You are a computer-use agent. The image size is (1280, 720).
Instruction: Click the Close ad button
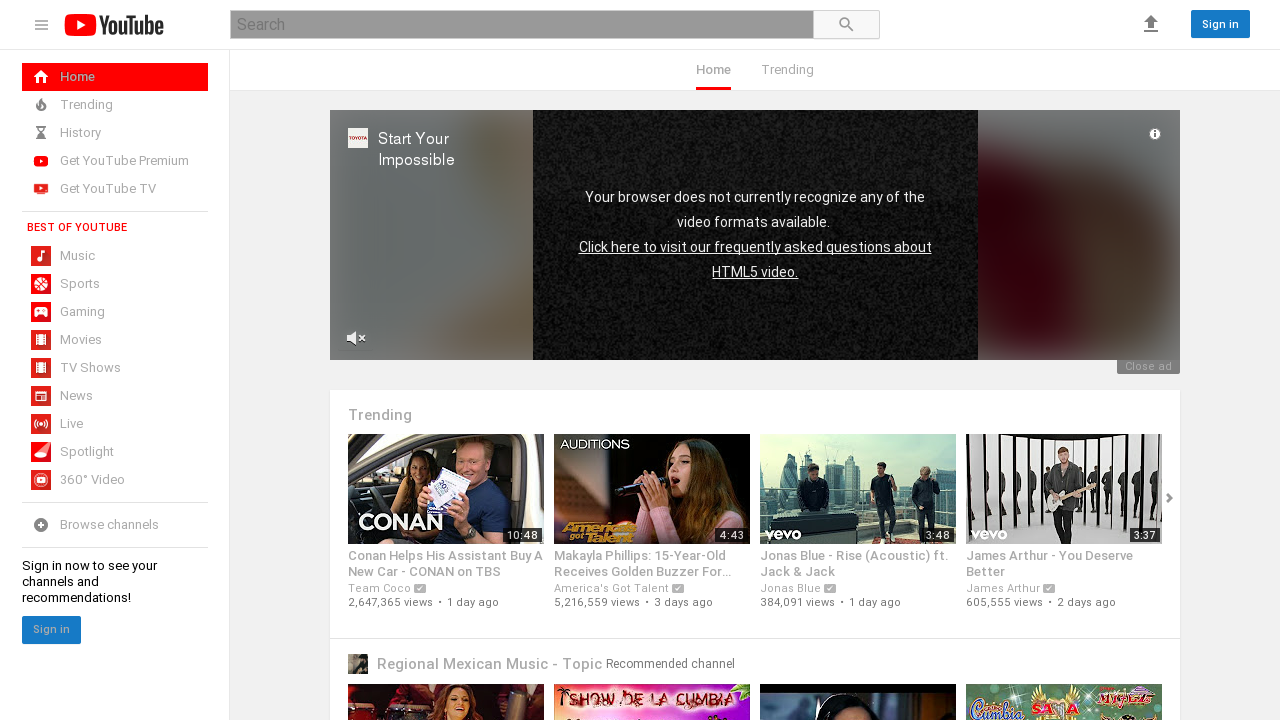[1148, 366]
